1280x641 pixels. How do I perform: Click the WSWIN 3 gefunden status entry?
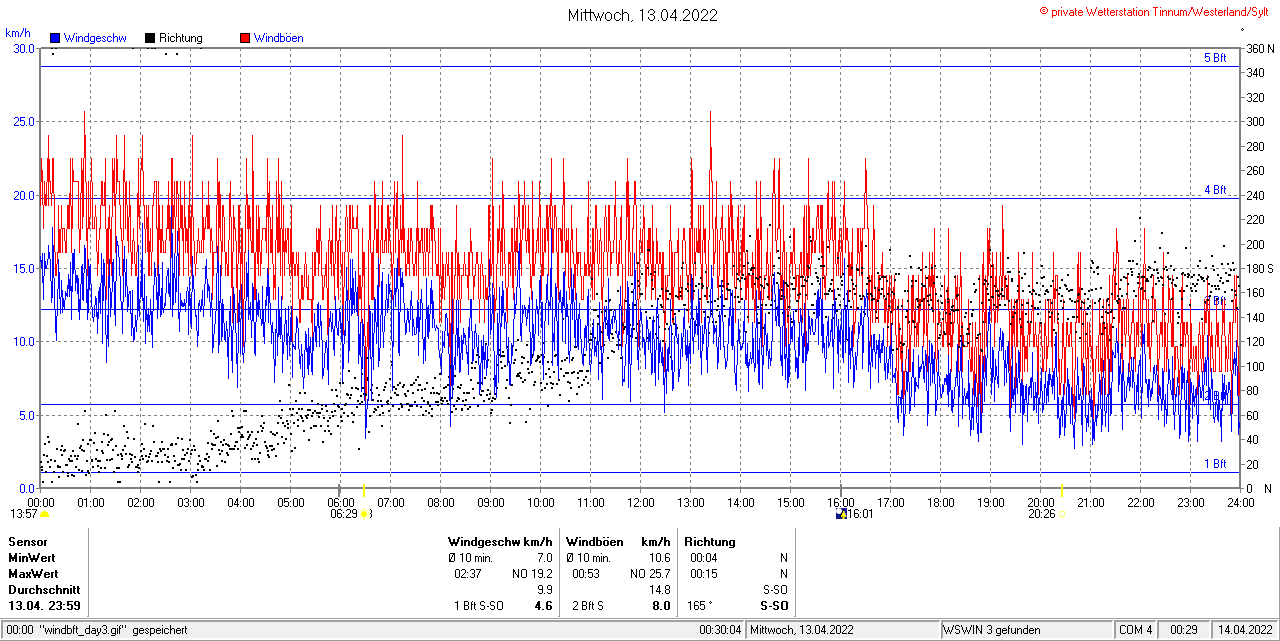(x=992, y=630)
